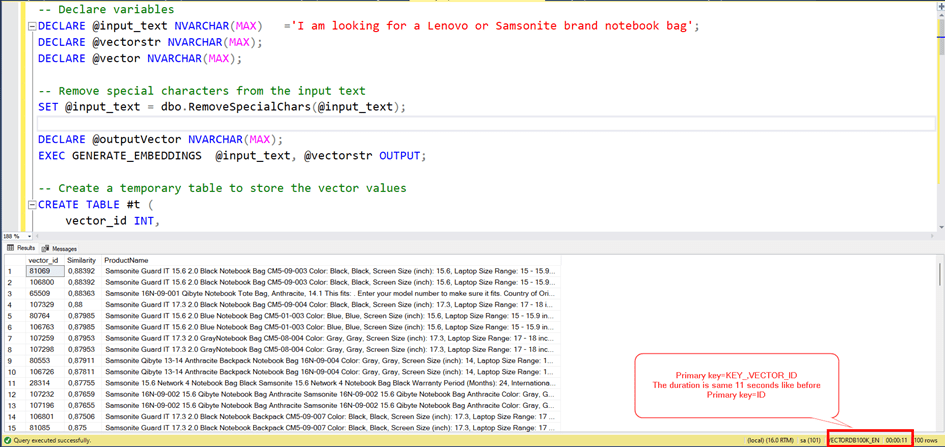The width and height of the screenshot is (945, 447).
Task: Select cell with vector_id 81069
Action: (45, 271)
